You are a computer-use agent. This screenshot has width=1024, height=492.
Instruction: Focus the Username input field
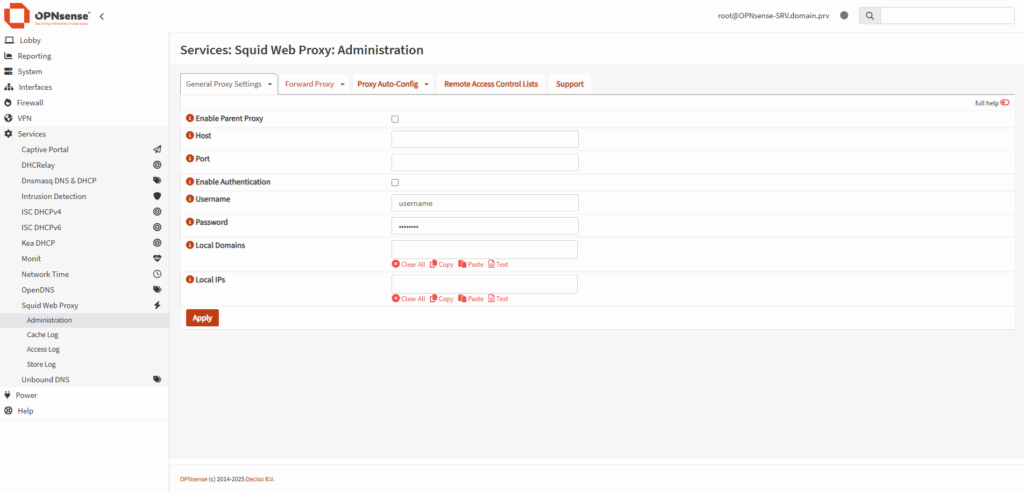pyautogui.click(x=485, y=203)
